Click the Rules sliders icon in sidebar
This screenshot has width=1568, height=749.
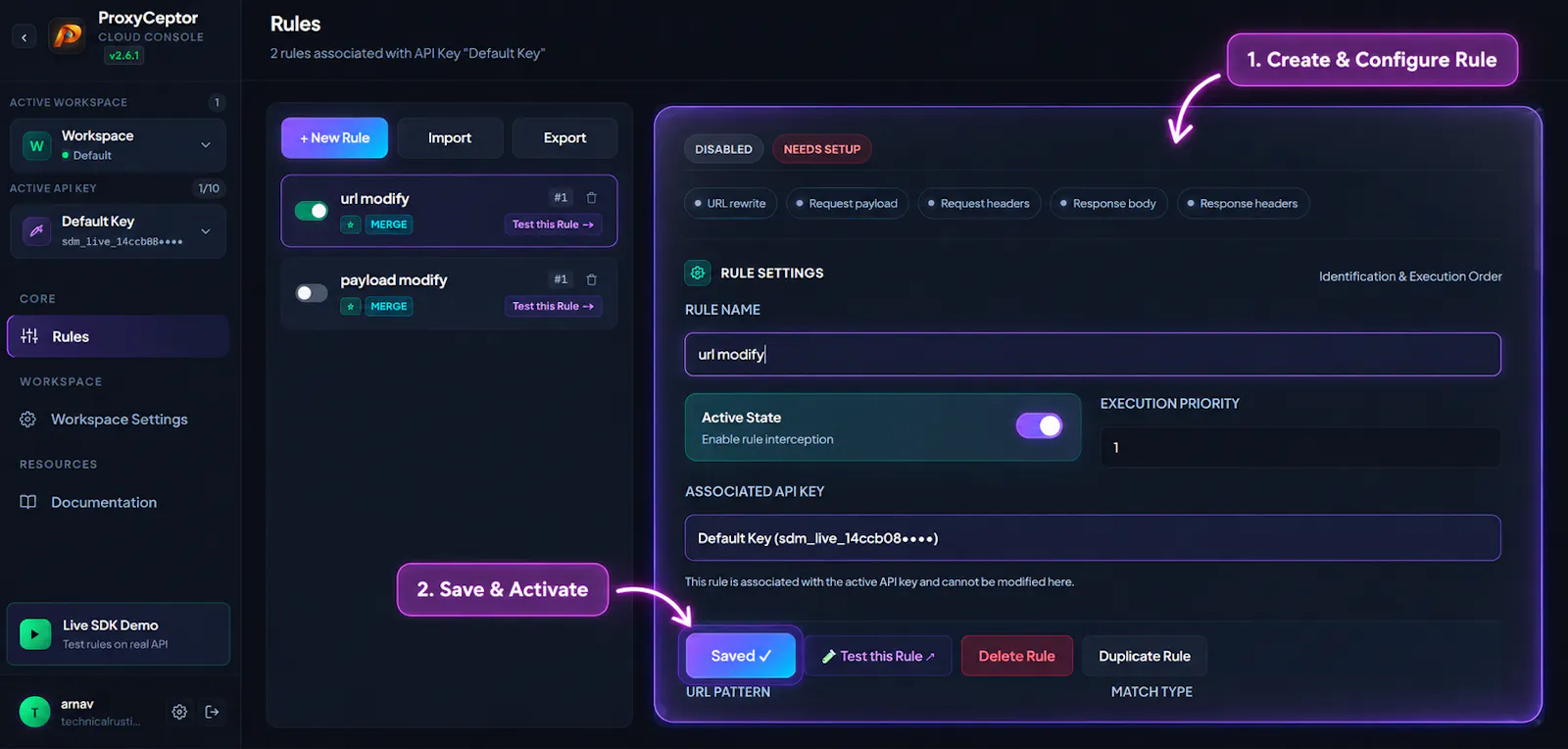pos(29,336)
